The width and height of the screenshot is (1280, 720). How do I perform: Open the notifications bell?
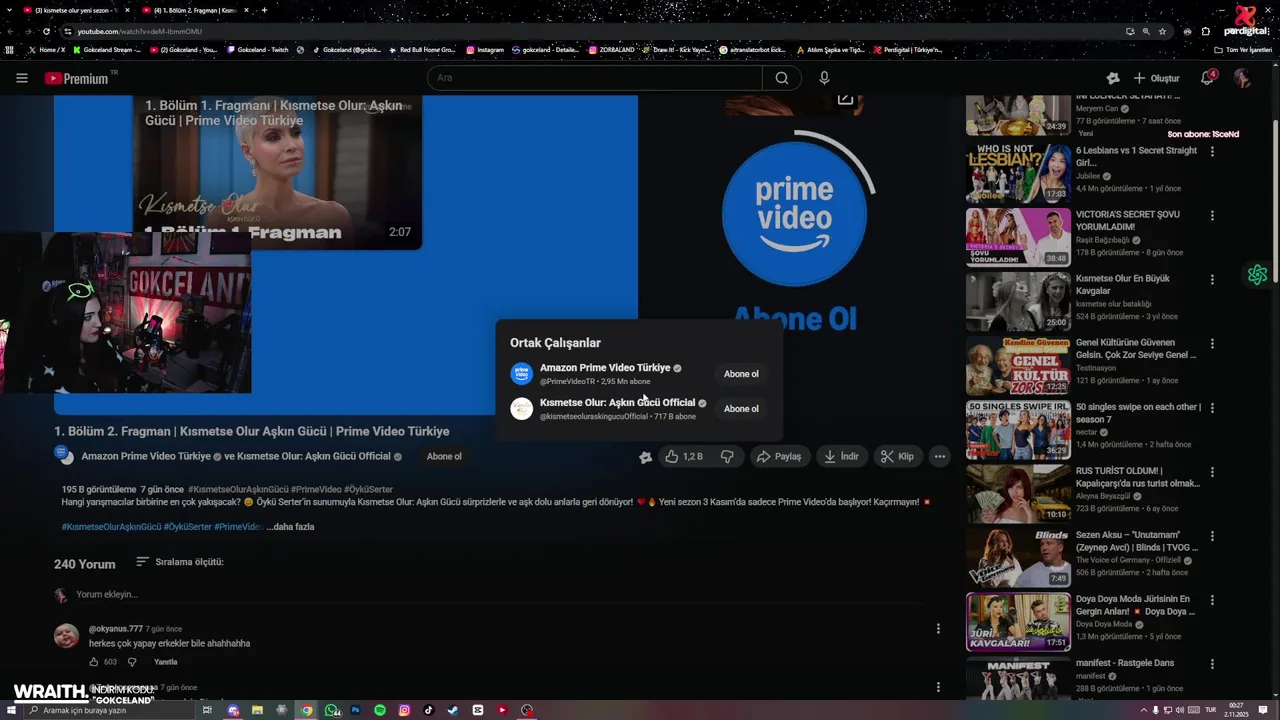point(1207,78)
